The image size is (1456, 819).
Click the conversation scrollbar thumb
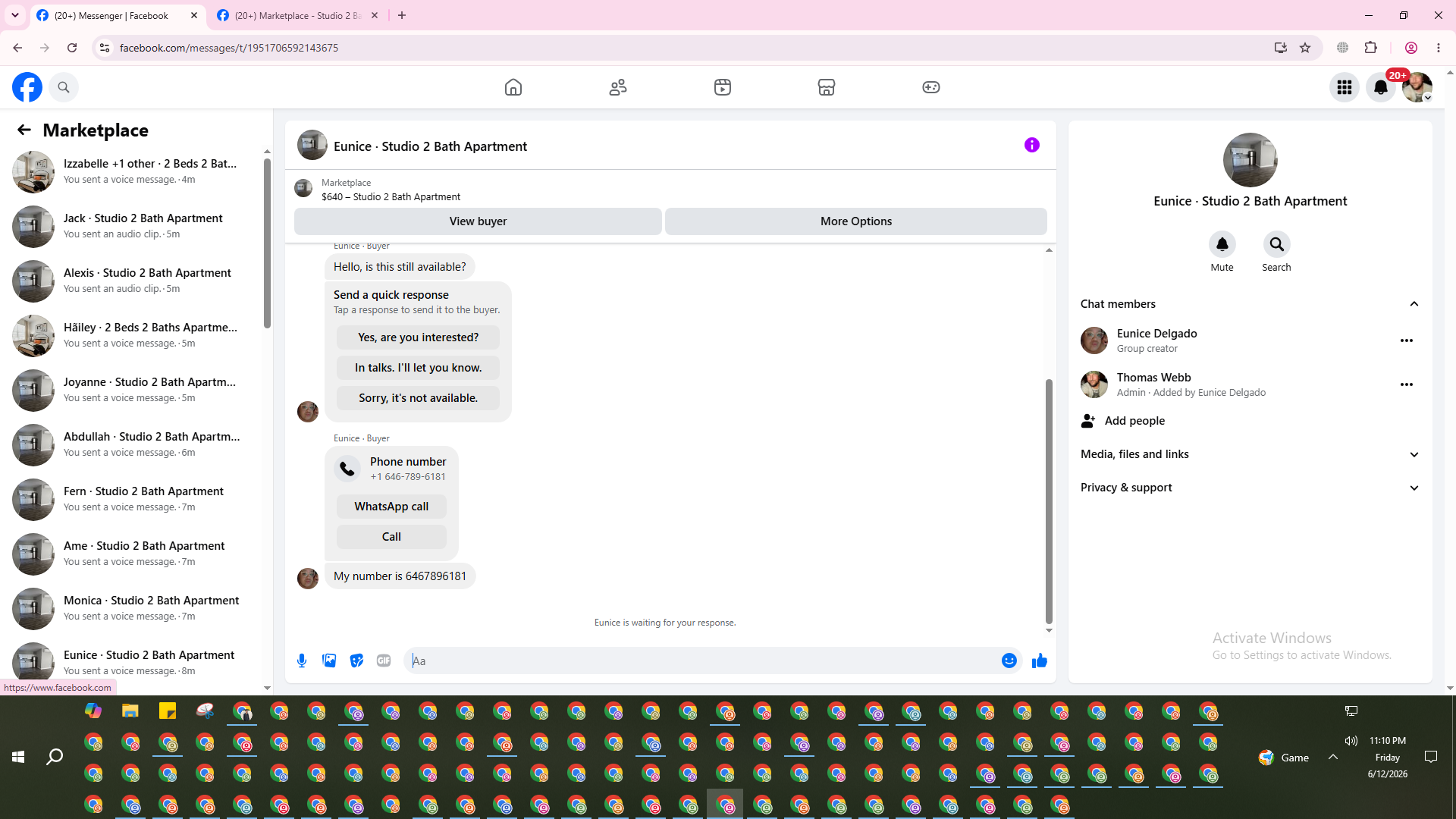tap(1049, 501)
